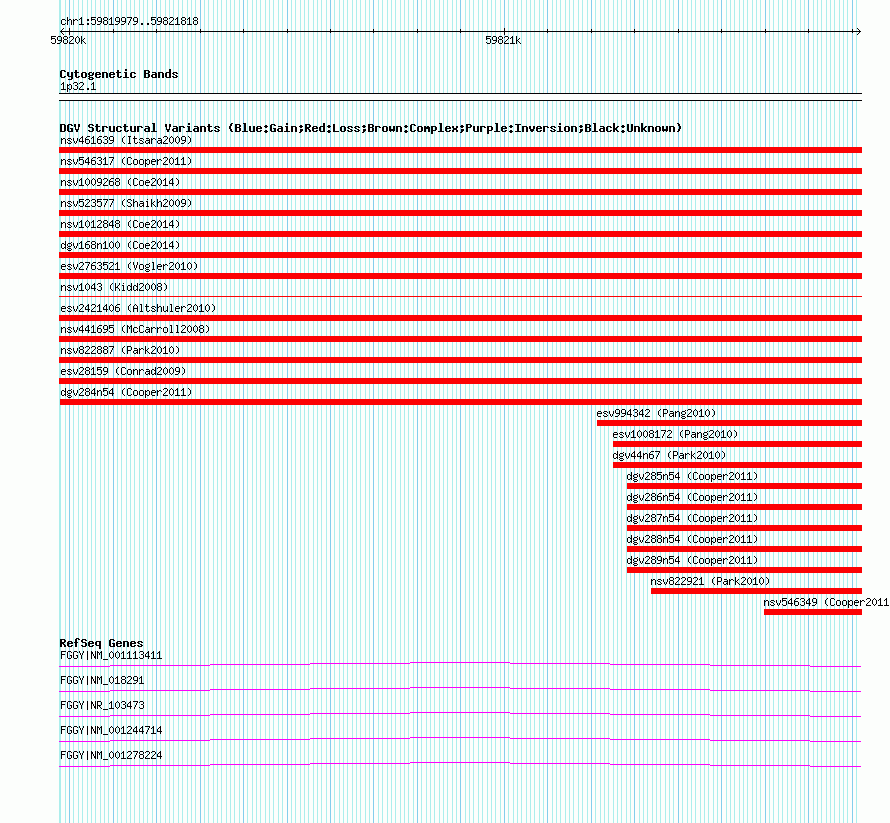
Task: Click the chr1:59819979..59821818 region label
Action: pos(129,22)
